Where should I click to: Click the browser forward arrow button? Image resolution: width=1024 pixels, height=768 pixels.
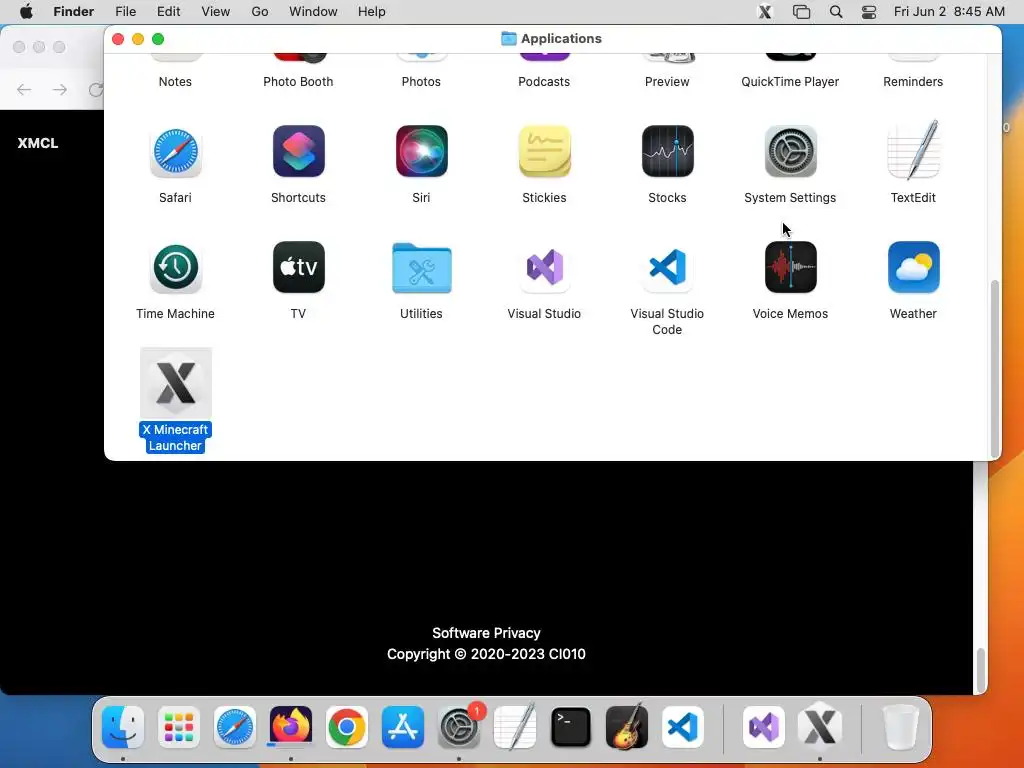pyautogui.click(x=60, y=89)
